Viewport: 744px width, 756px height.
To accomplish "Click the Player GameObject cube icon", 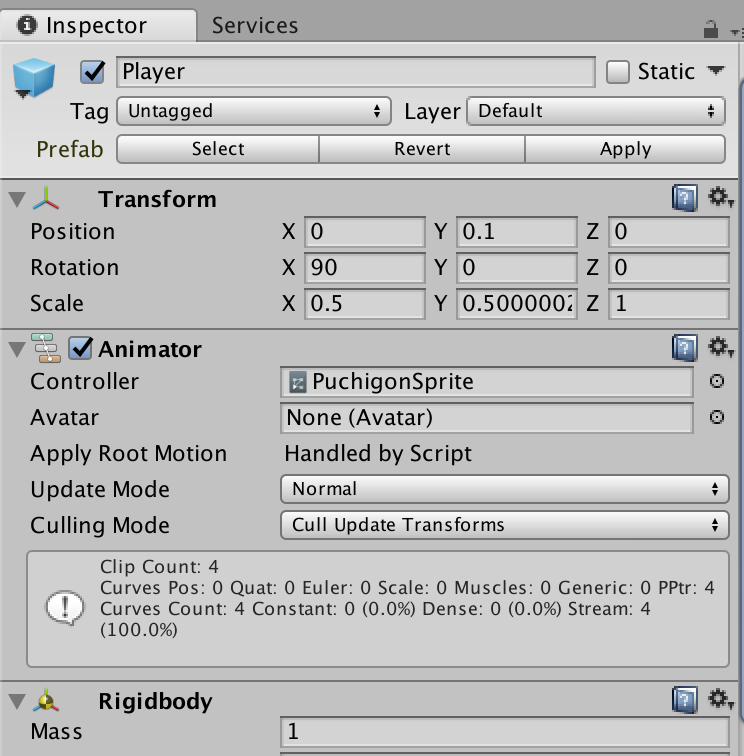I will click(x=33, y=78).
